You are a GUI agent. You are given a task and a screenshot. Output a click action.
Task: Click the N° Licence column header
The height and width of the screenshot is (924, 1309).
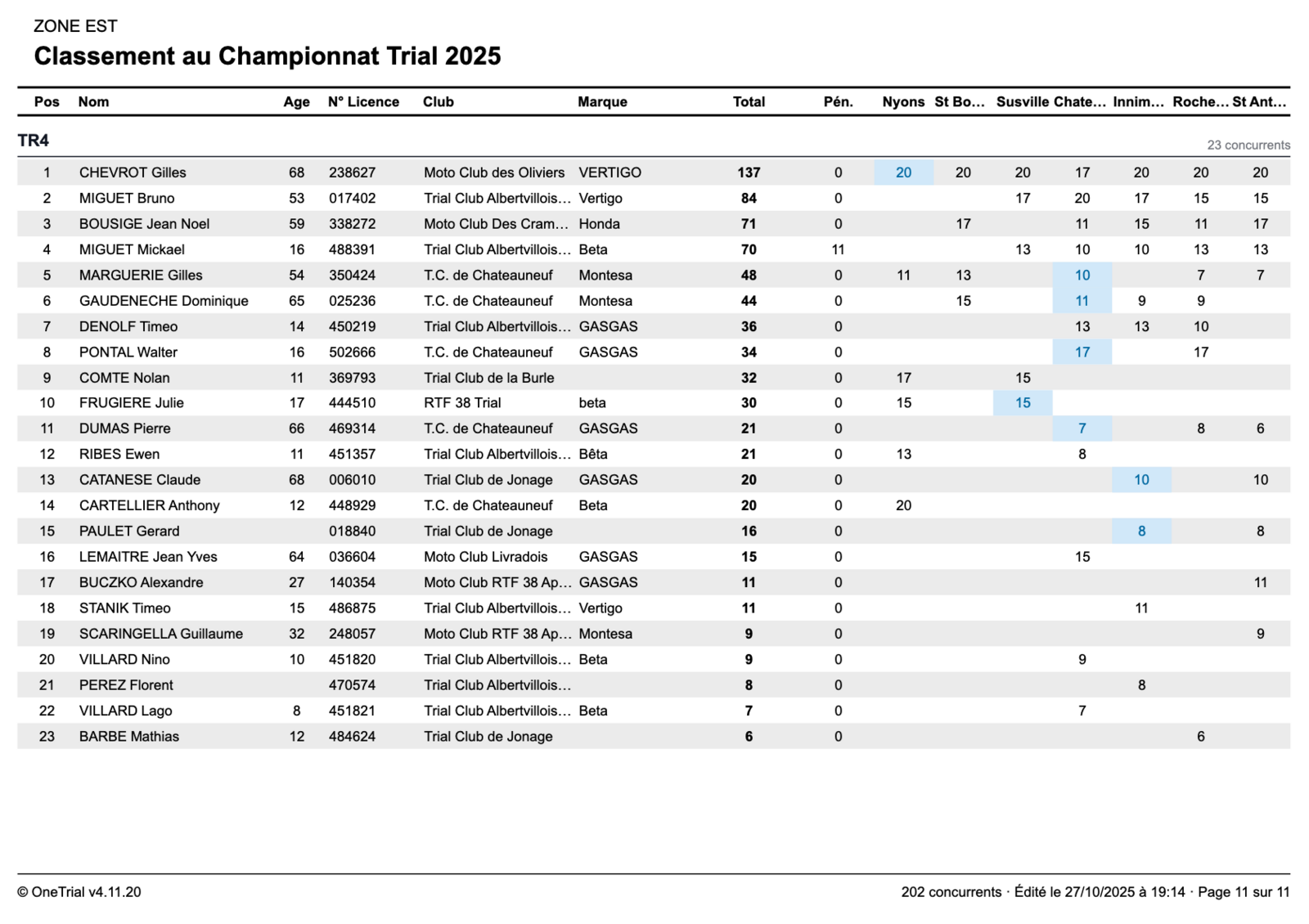pos(363,101)
